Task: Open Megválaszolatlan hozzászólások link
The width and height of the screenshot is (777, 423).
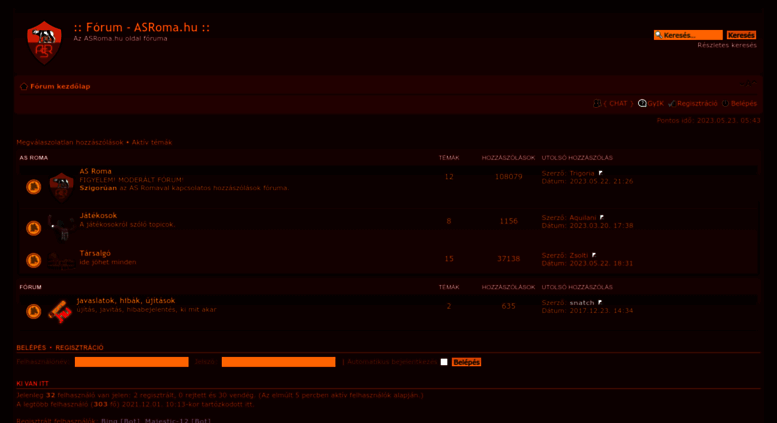Action: pyautogui.click(x=70, y=142)
